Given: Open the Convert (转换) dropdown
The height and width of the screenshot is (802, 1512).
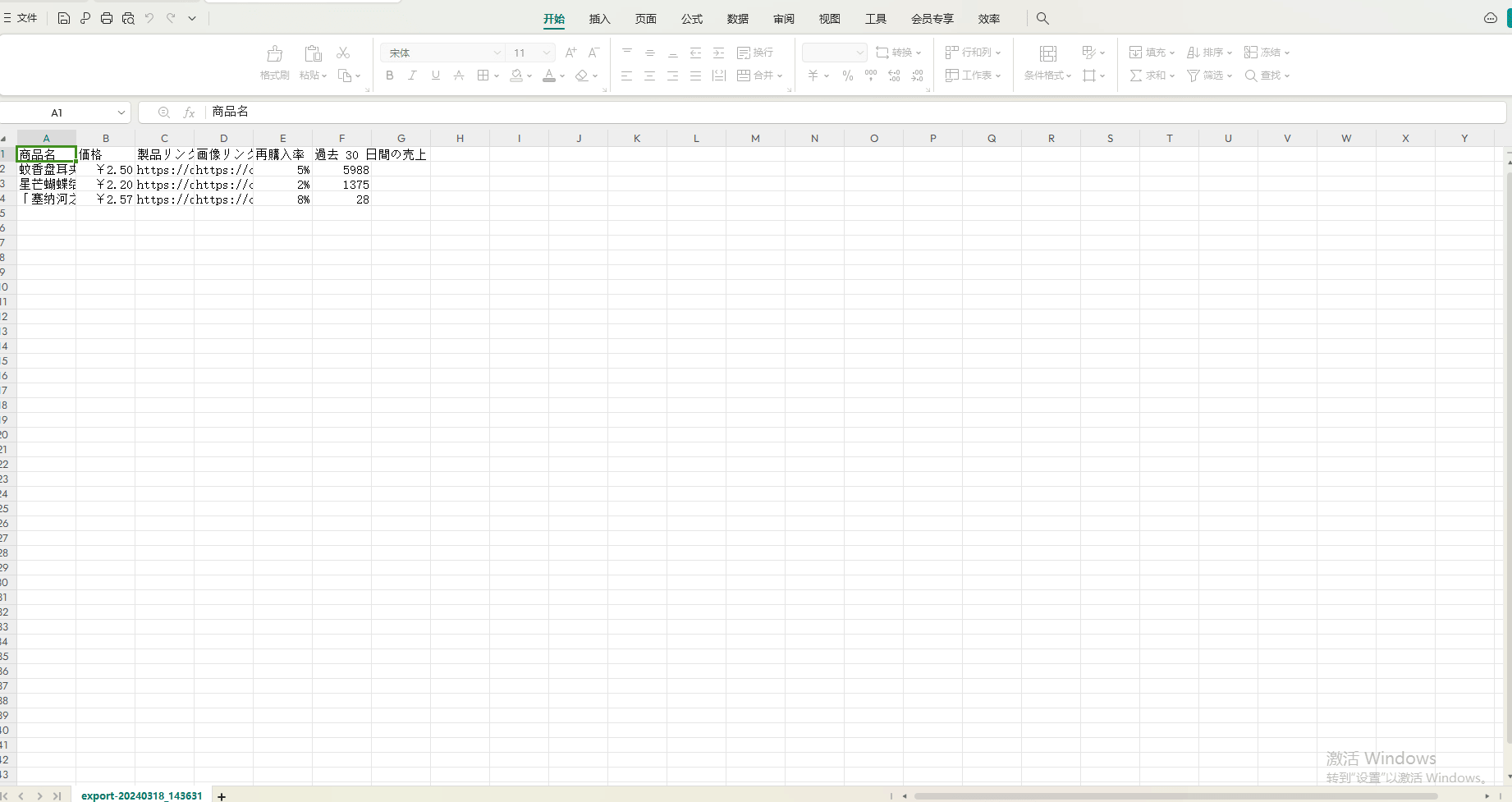Looking at the screenshot, I should click(x=899, y=53).
